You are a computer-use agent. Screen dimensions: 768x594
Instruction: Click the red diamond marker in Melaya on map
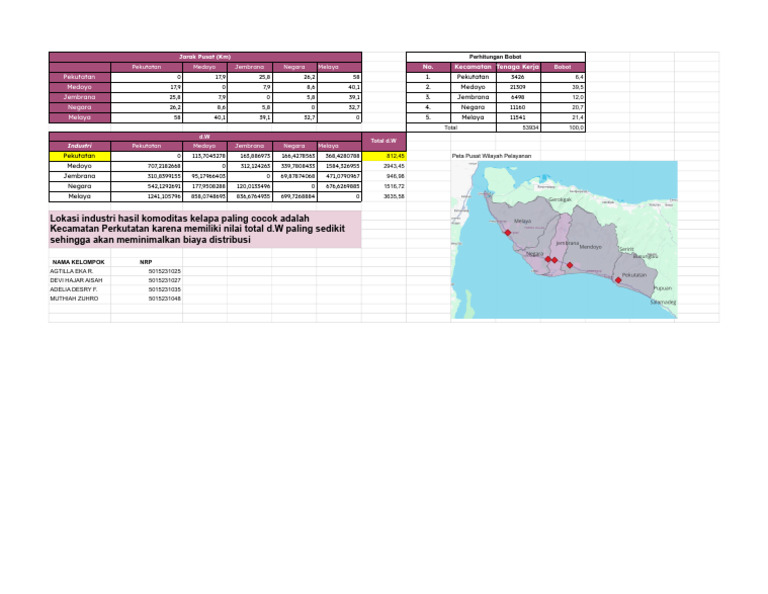508,233
